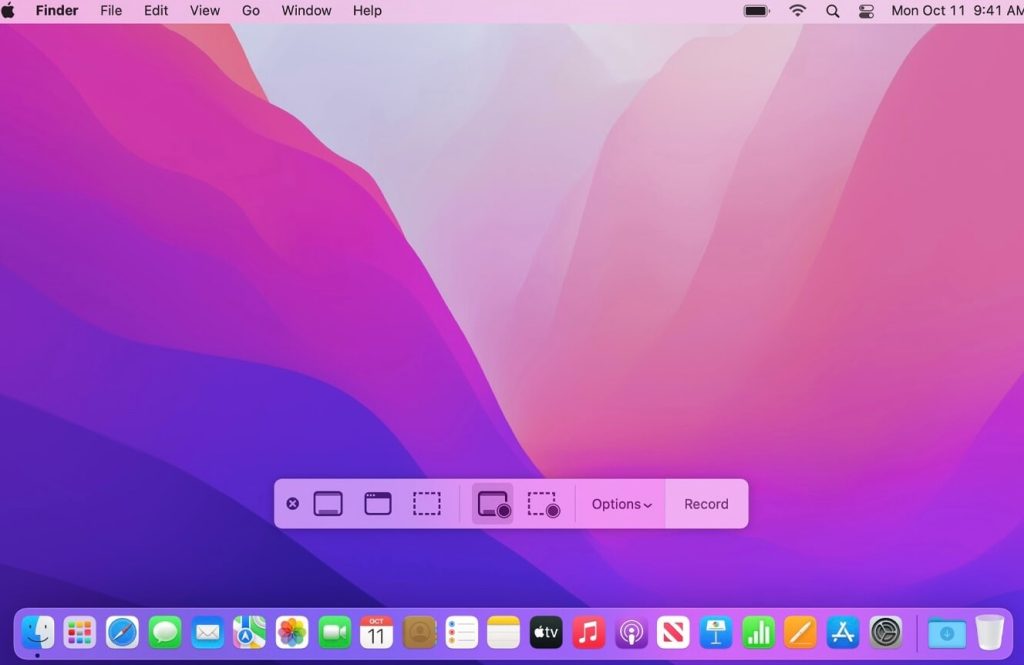Image resolution: width=1024 pixels, height=665 pixels.
Task: Open the File menu
Action: 111,10
